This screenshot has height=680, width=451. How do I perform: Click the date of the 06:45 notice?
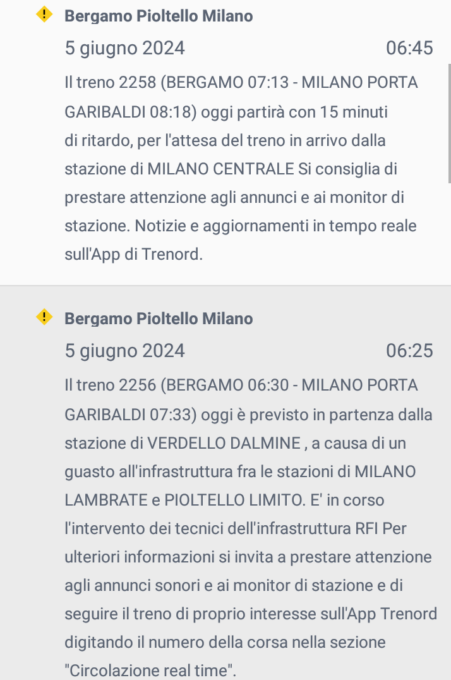click(125, 48)
